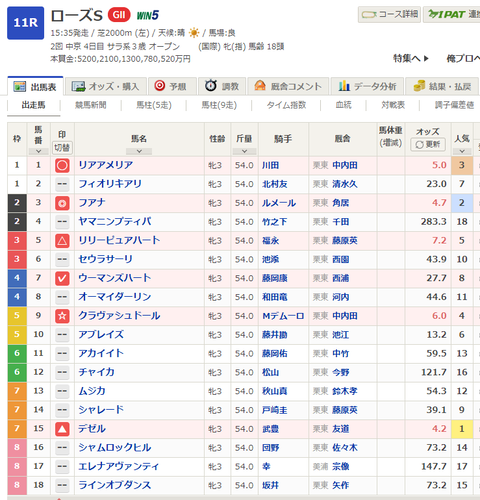Image resolution: width=480 pixels, height=500 pixels.
Task: Select the 馬柱(5走) sub-tab
Action: tap(154, 105)
